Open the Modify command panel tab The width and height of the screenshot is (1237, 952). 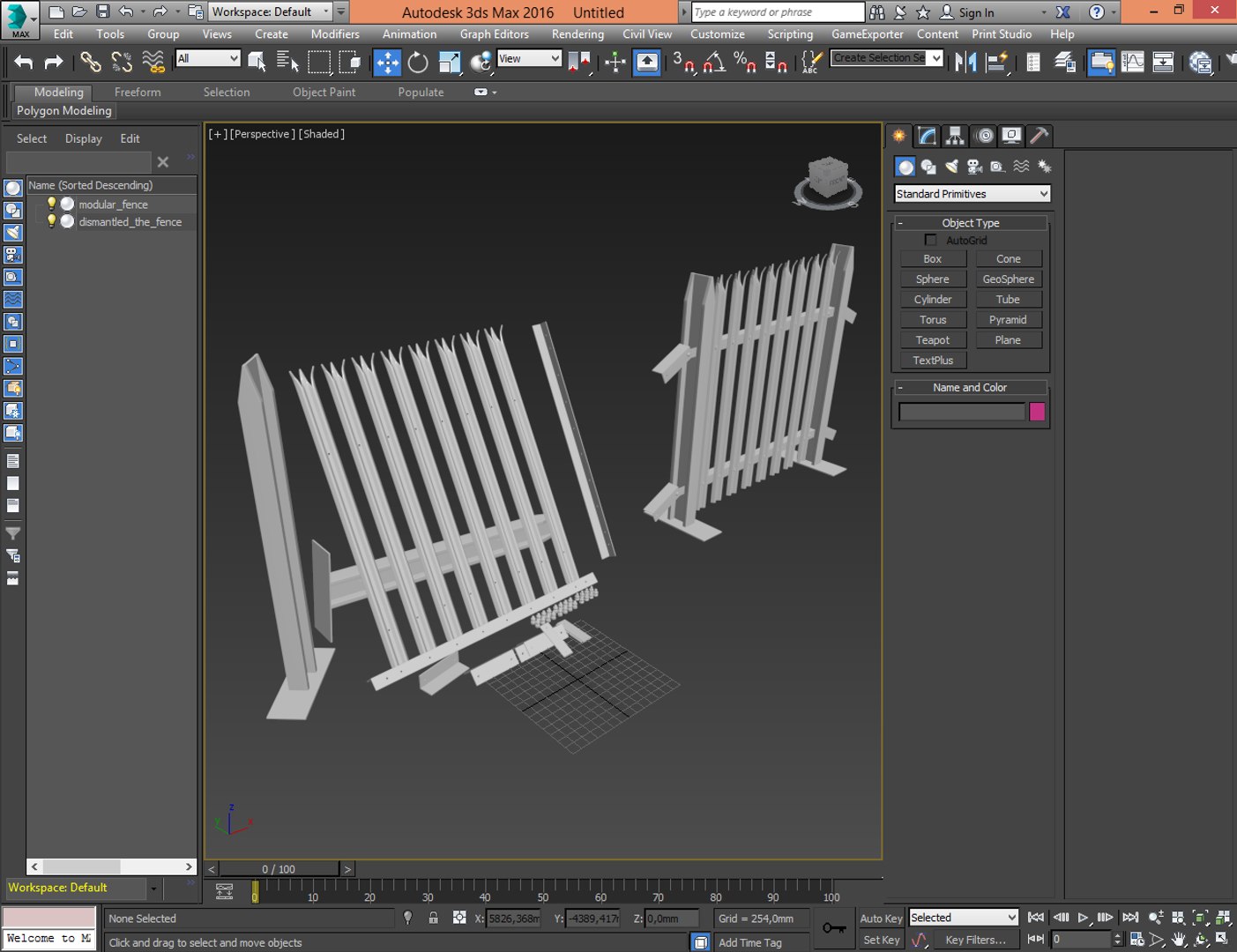(x=927, y=136)
